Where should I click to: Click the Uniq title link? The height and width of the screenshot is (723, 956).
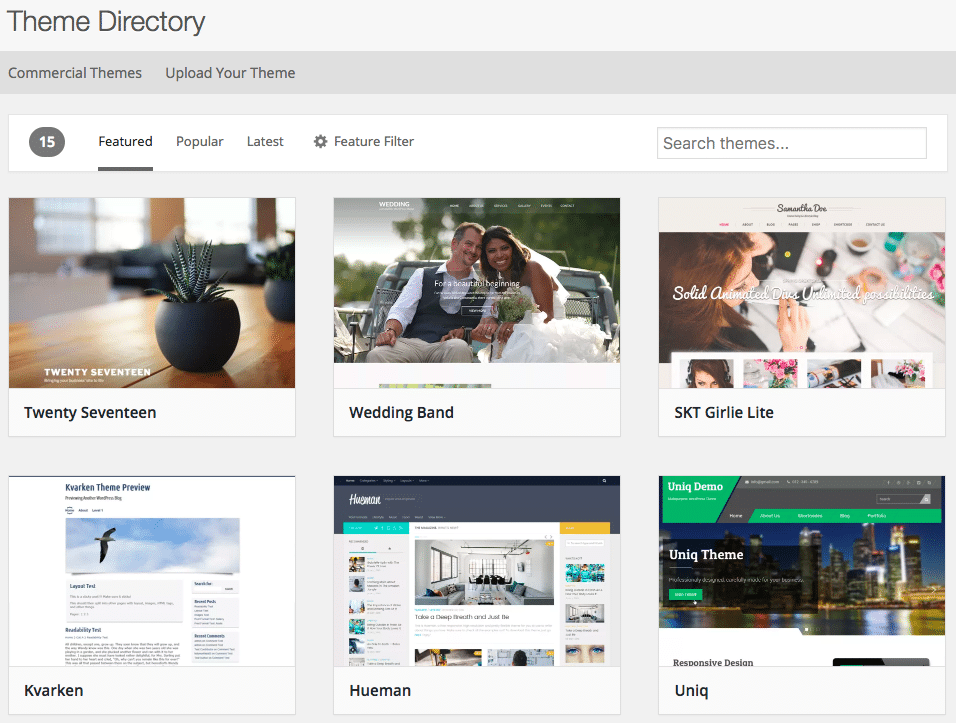pos(691,690)
